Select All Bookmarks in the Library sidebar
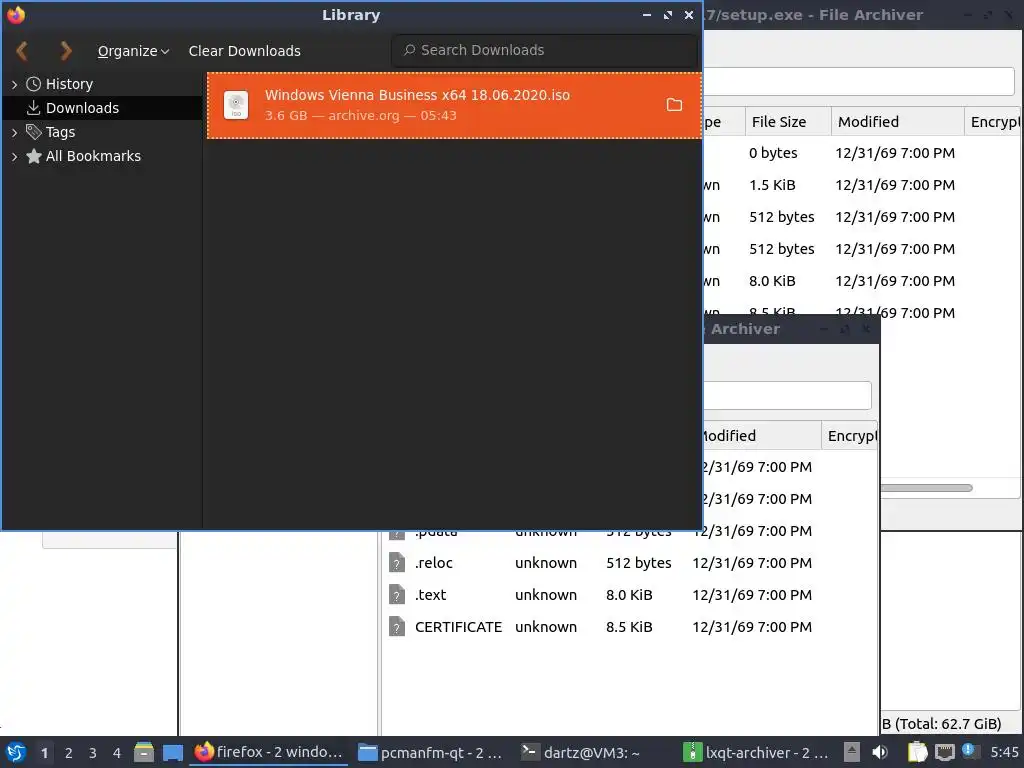This screenshot has height=768, width=1024. tap(93, 156)
